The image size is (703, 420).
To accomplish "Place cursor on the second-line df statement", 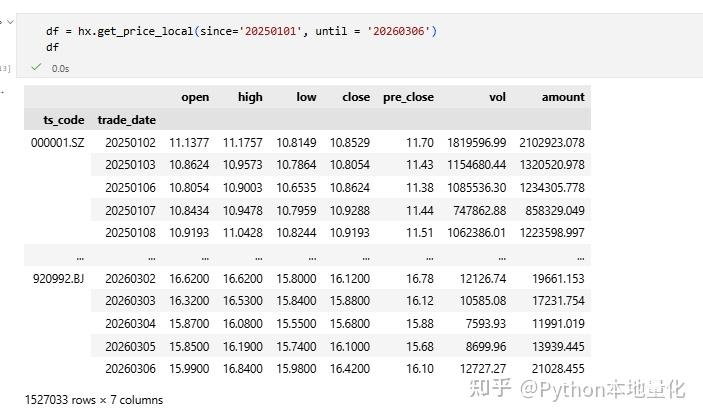I will point(52,46).
